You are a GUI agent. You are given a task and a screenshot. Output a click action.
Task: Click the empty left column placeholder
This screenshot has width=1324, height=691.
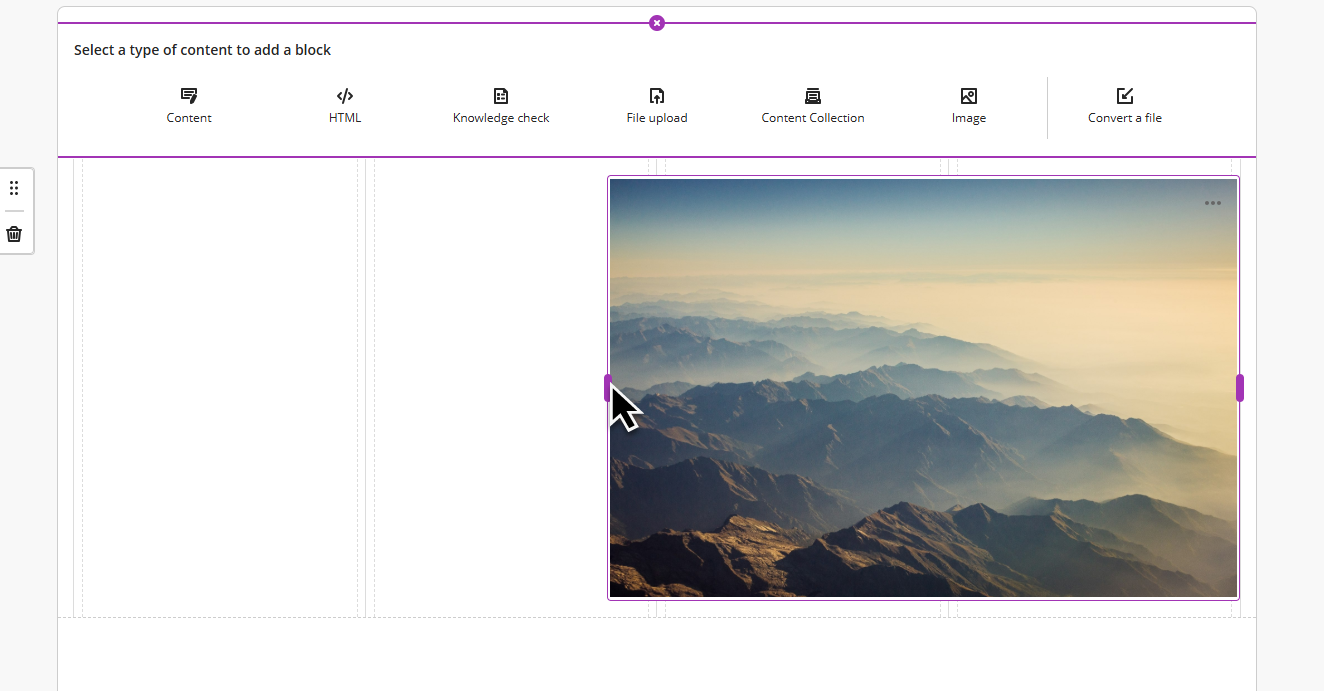(x=218, y=388)
